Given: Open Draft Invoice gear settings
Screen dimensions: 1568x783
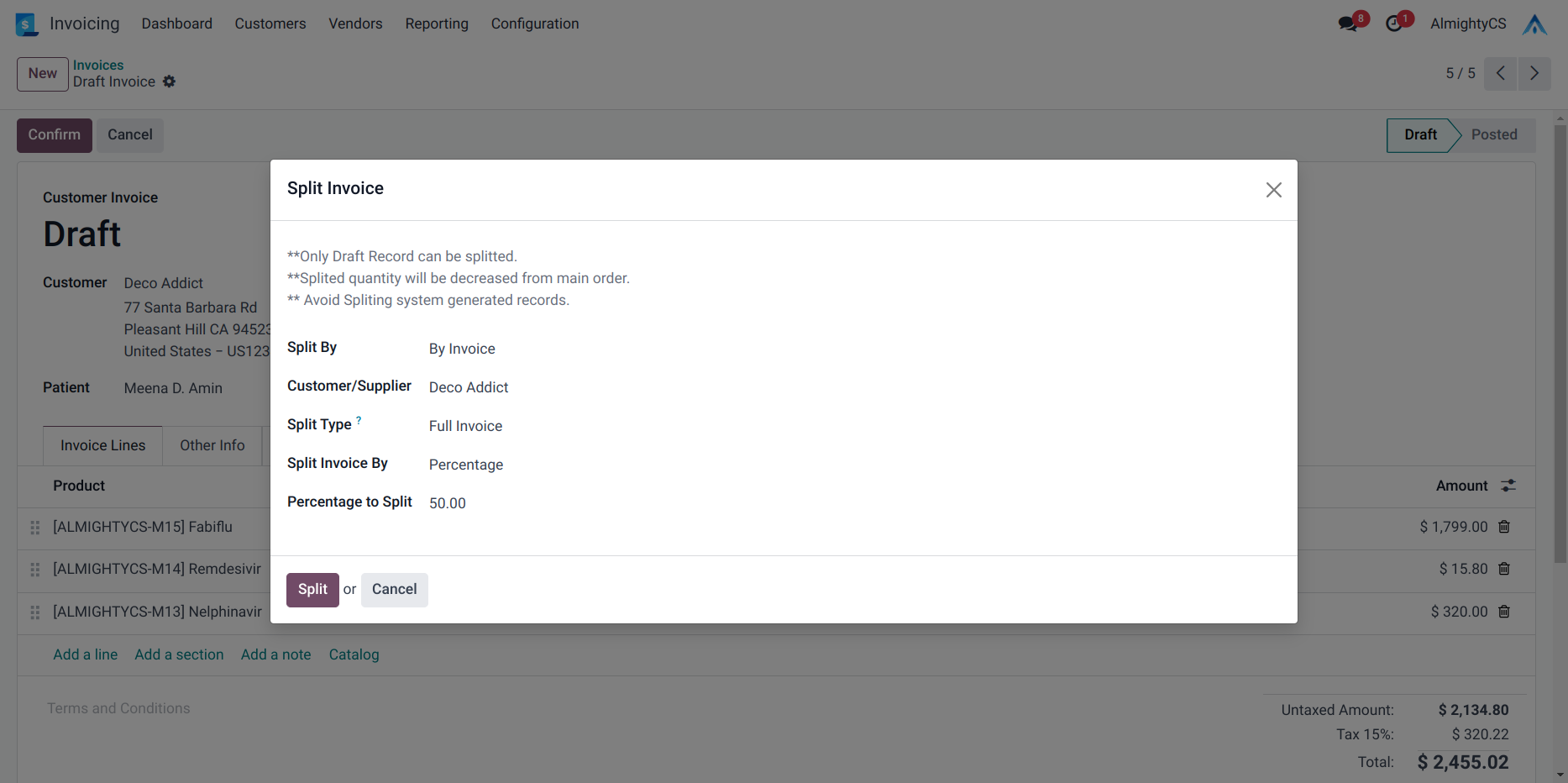Looking at the screenshot, I should click(169, 81).
